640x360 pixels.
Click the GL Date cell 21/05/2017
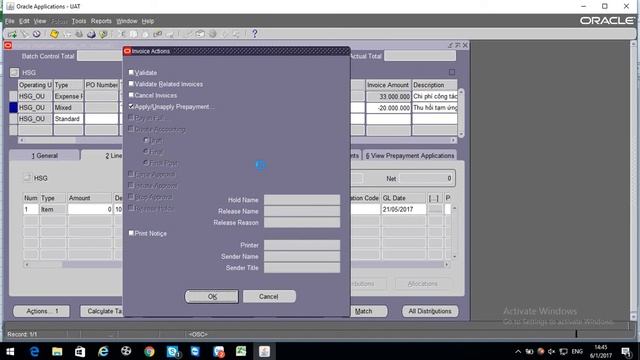pos(404,209)
